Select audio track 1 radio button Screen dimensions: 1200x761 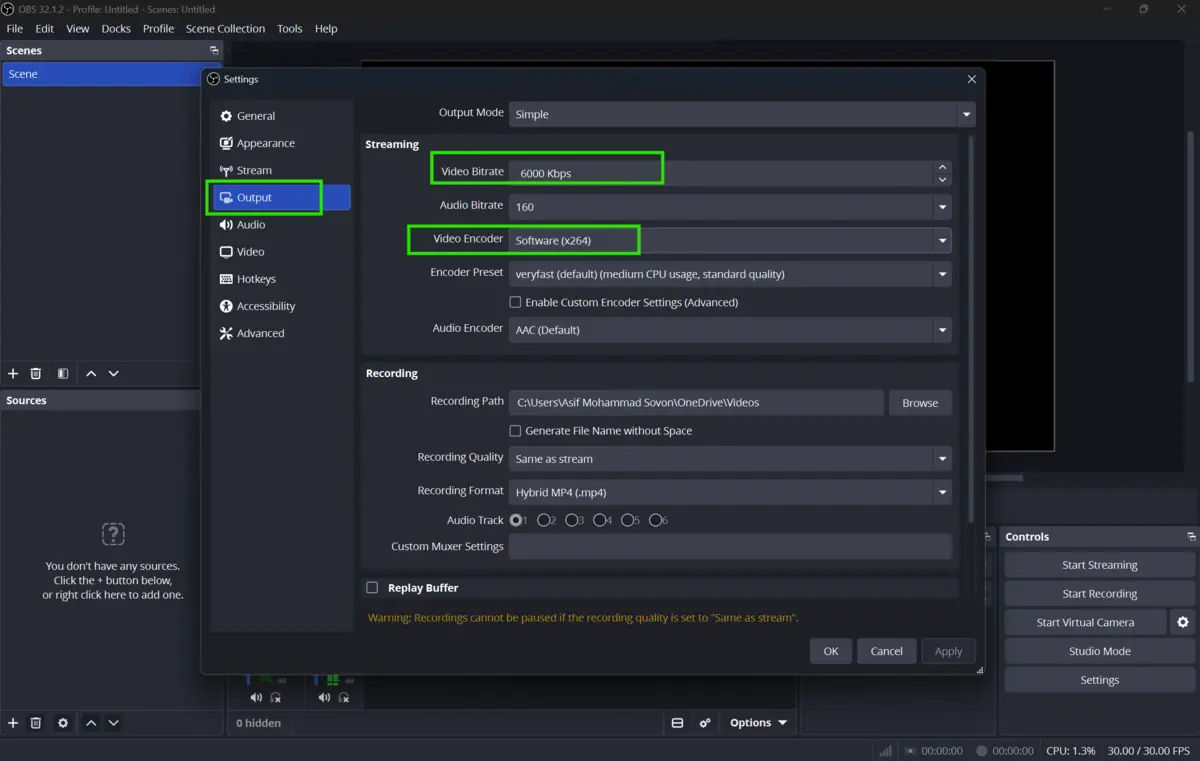517,520
